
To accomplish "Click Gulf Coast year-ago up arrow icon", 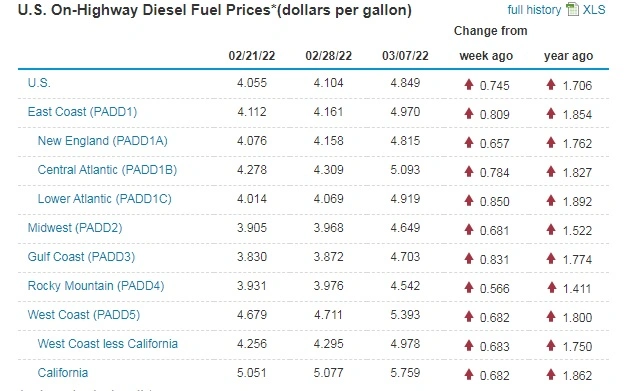I will pyautogui.click(x=551, y=258).
